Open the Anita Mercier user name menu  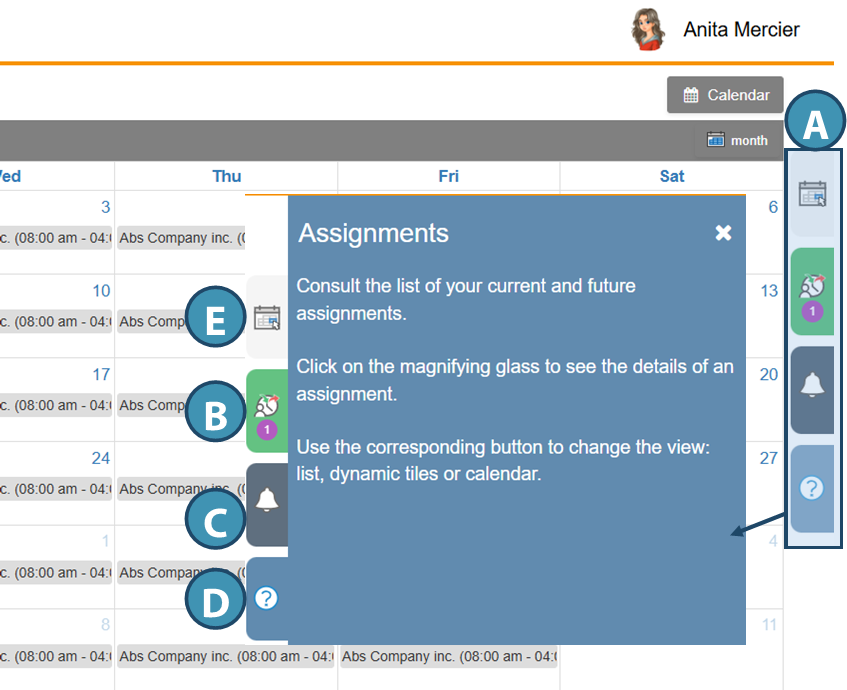pos(741,30)
